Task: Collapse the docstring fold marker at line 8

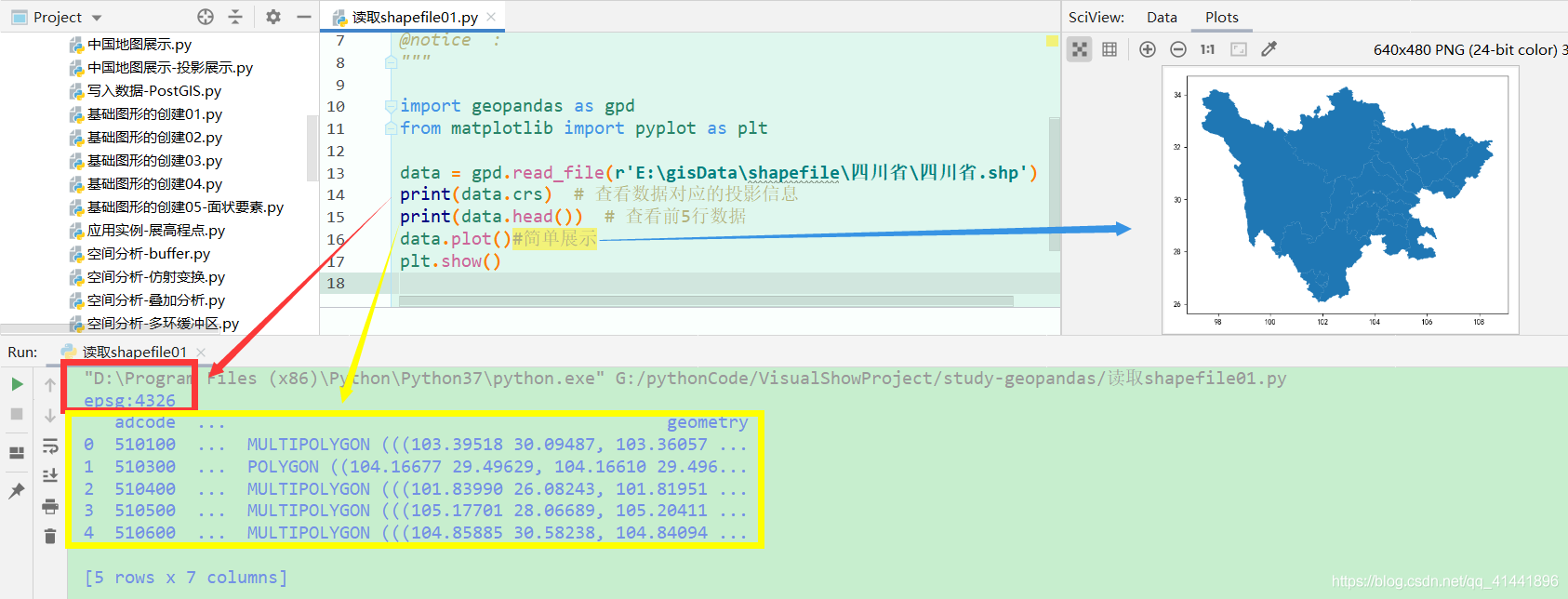Action: tap(391, 62)
